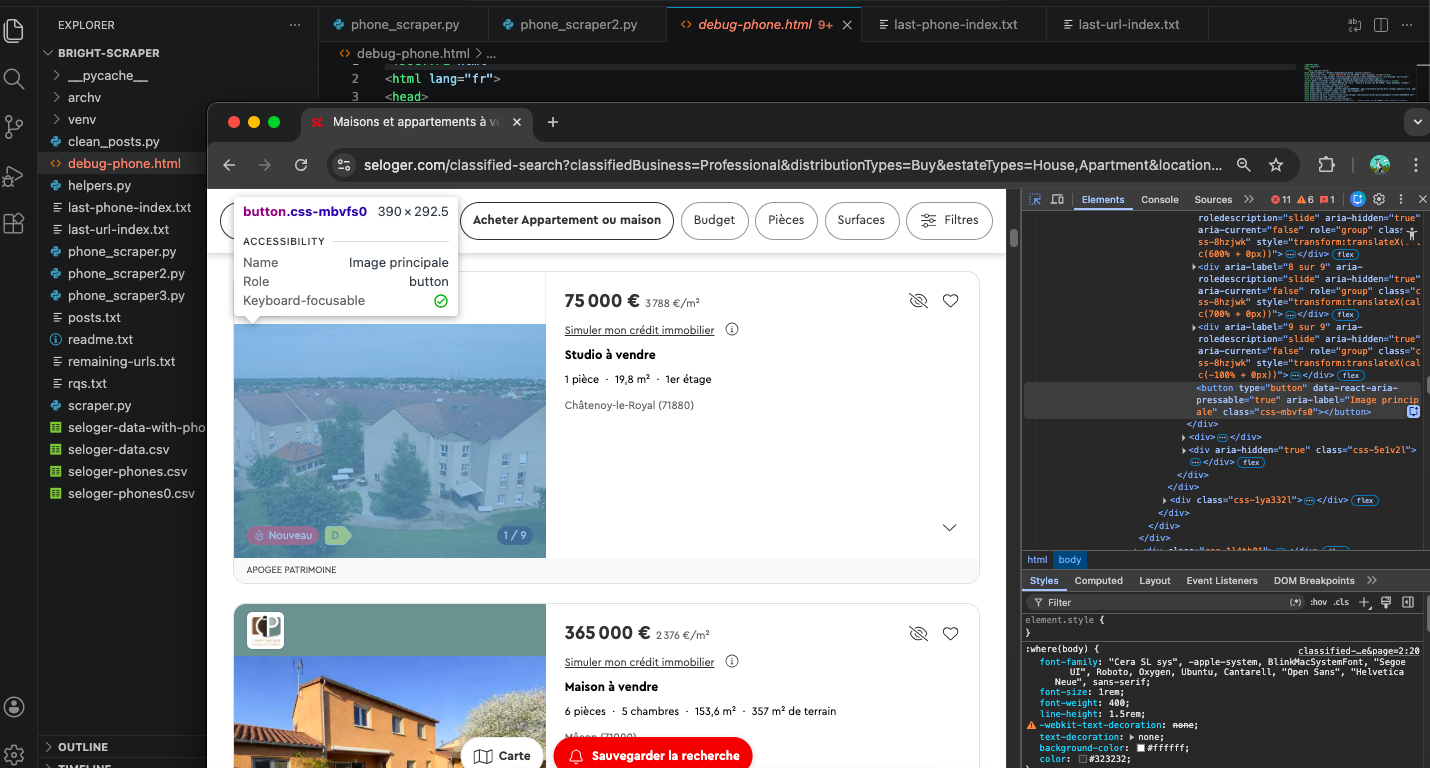Open DevTools settings gear
1430x768 pixels.
click(1379, 200)
